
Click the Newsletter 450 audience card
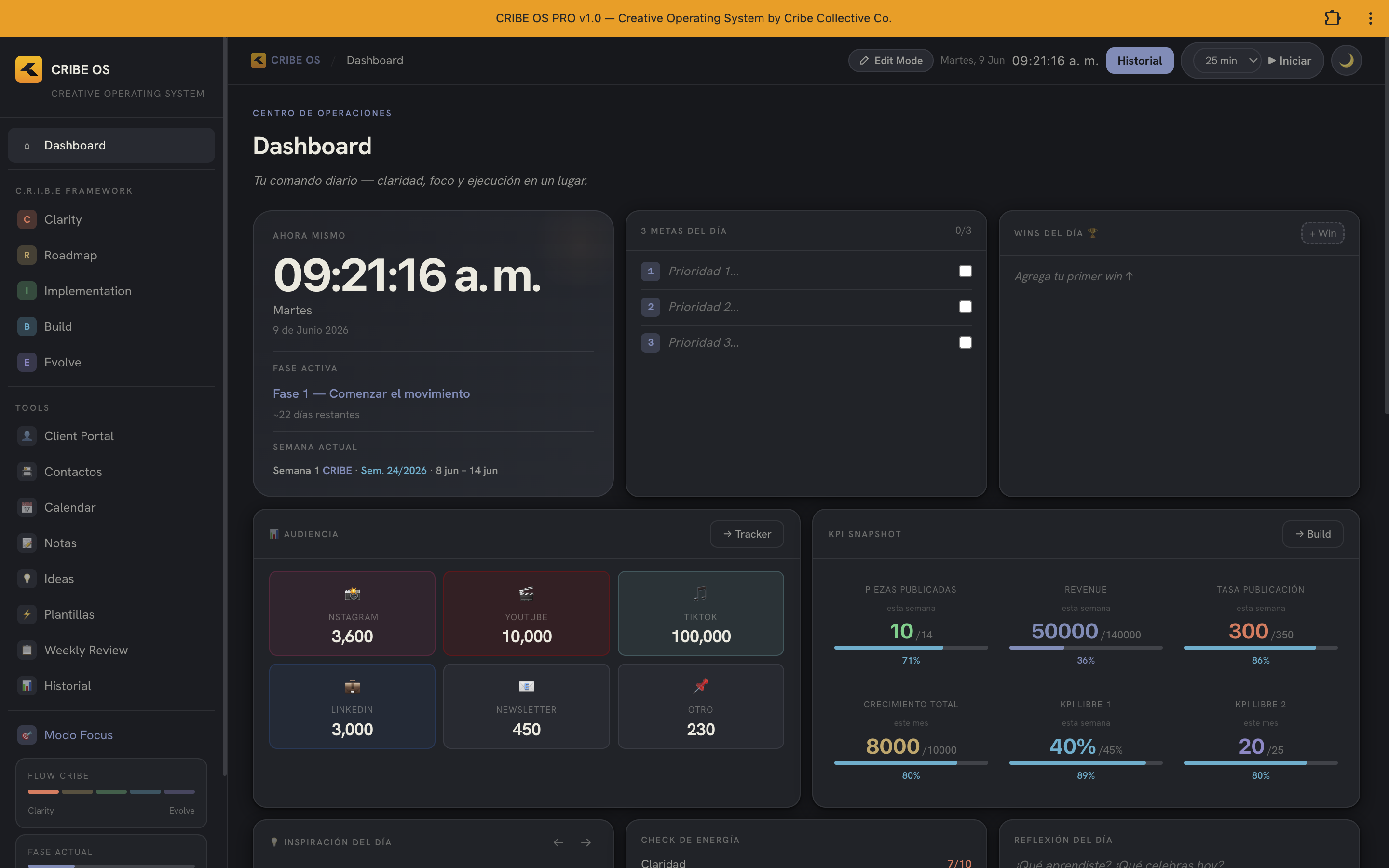click(526, 706)
